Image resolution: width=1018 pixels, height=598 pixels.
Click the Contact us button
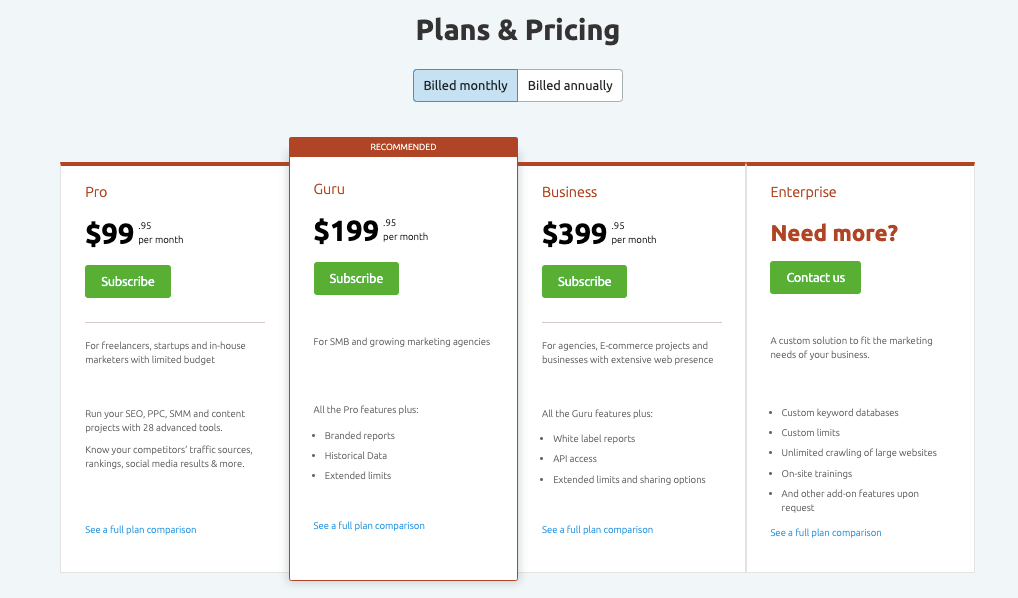click(815, 278)
